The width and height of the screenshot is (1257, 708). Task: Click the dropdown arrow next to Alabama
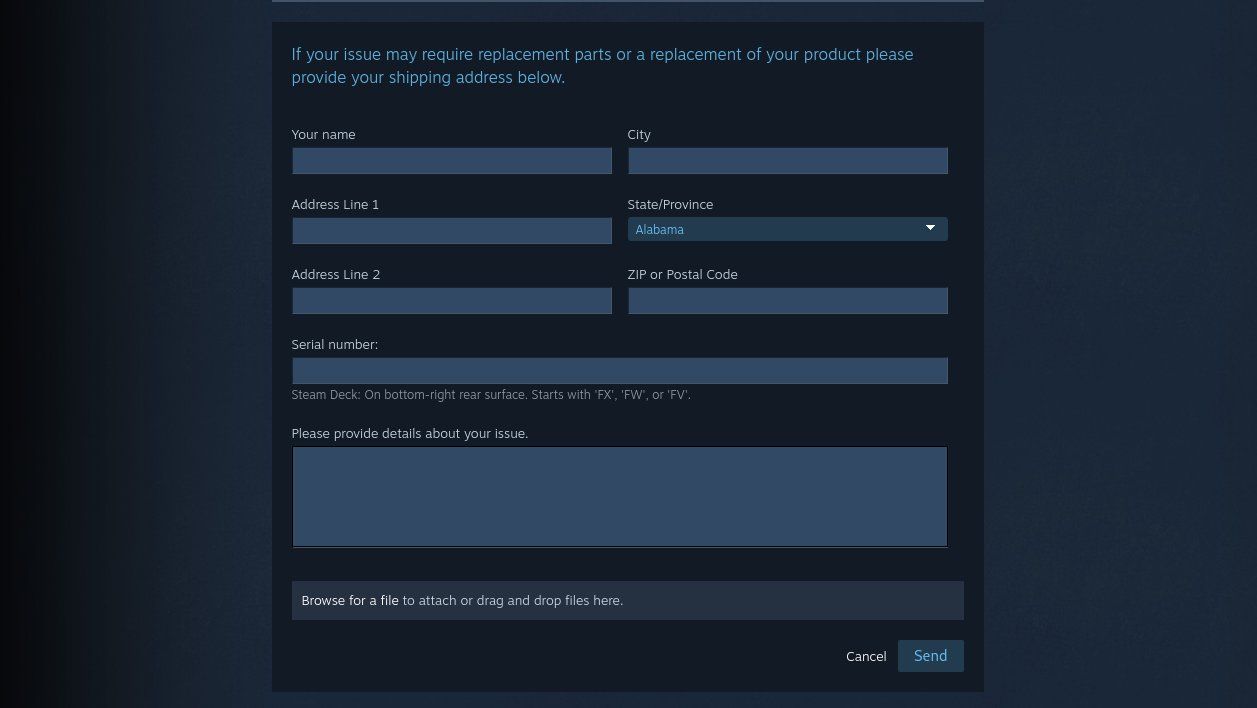pyautogui.click(x=930, y=228)
